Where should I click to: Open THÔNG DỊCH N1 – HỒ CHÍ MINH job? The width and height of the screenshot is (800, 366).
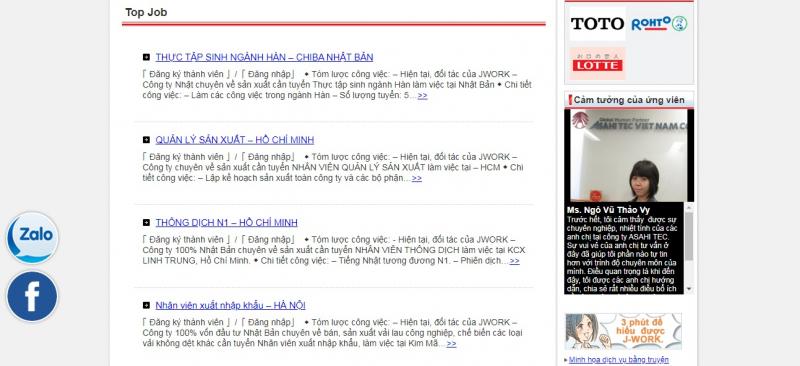pyautogui.click(x=227, y=223)
